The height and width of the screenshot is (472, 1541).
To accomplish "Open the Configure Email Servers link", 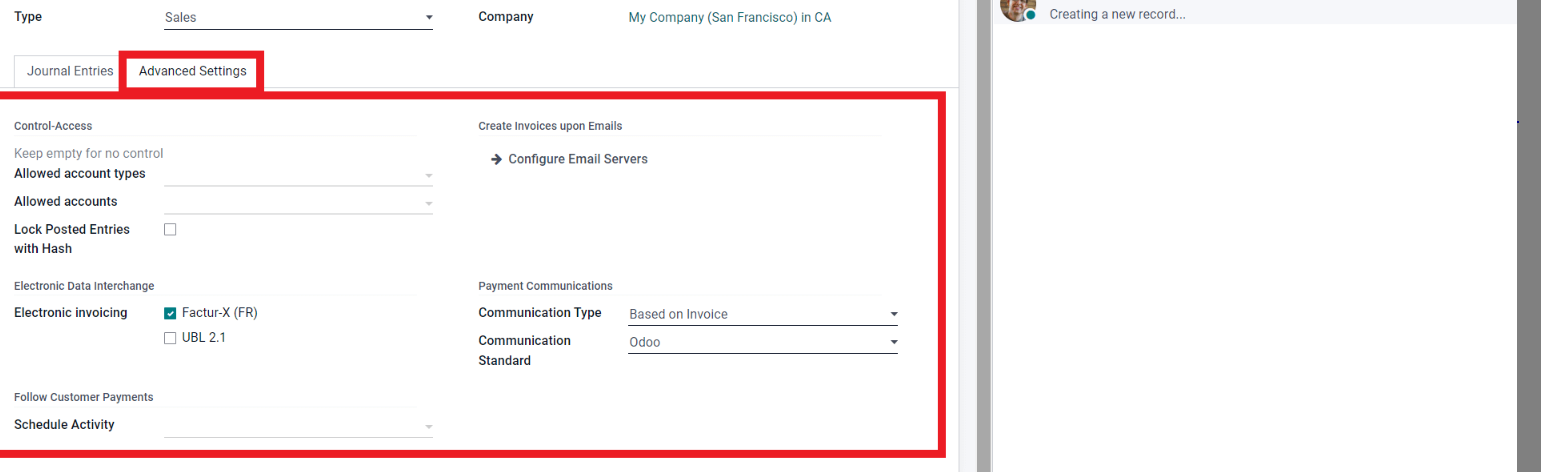I will tap(578, 159).
